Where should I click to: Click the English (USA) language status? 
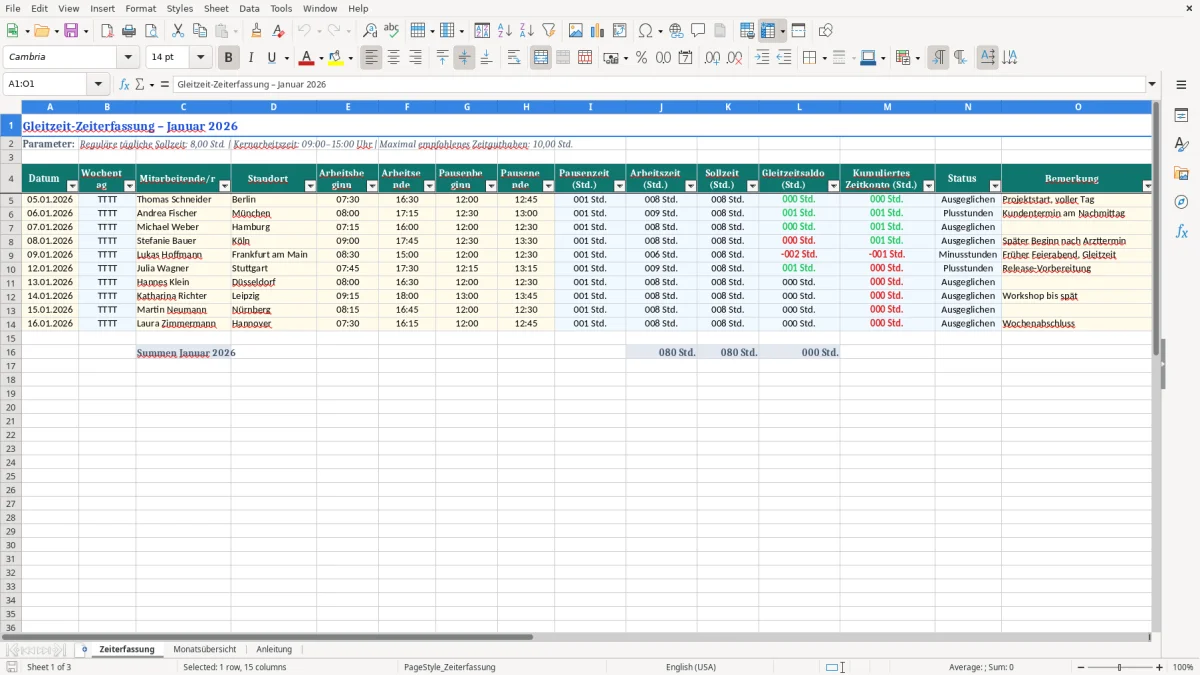691,667
